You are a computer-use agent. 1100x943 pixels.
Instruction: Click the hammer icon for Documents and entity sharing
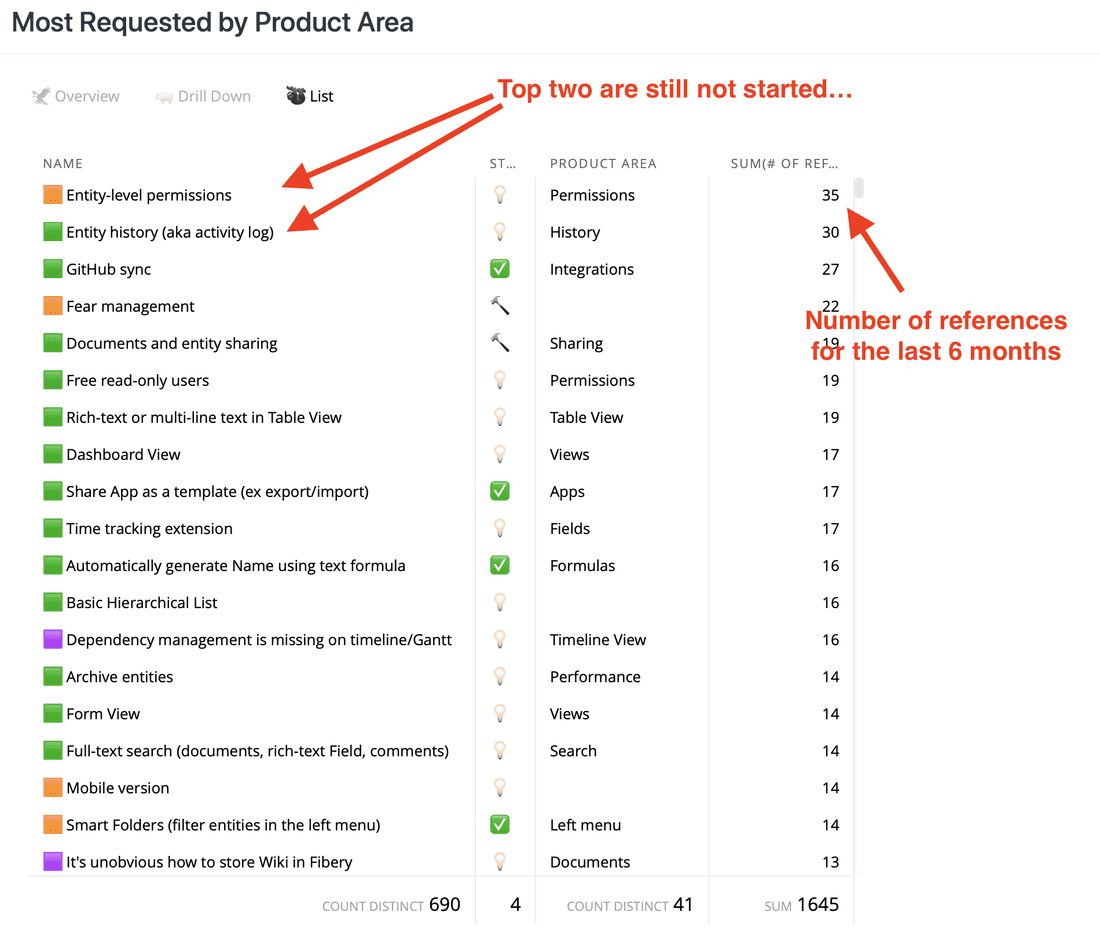[499, 342]
